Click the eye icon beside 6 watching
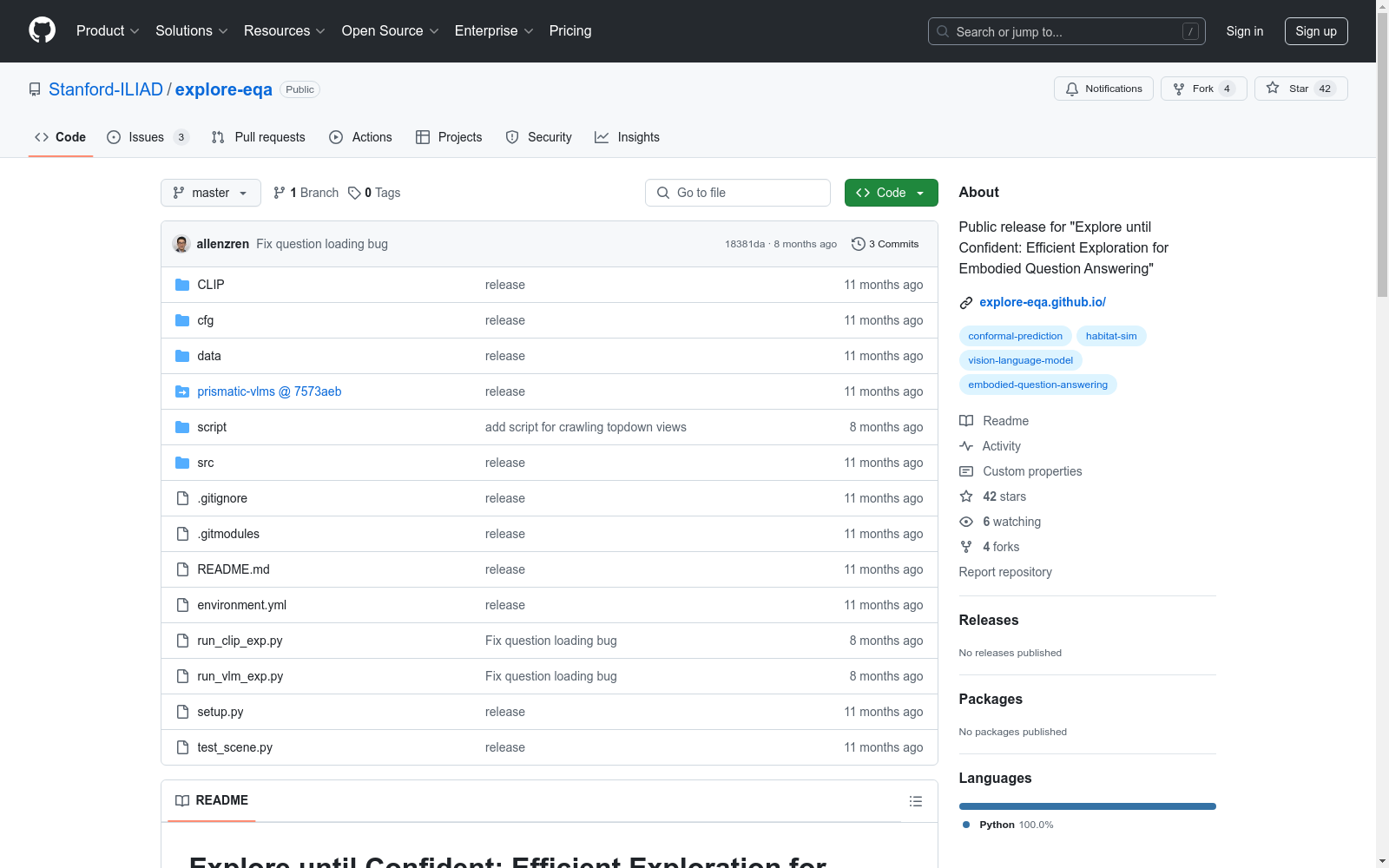This screenshot has width=1389, height=868. (x=966, y=522)
